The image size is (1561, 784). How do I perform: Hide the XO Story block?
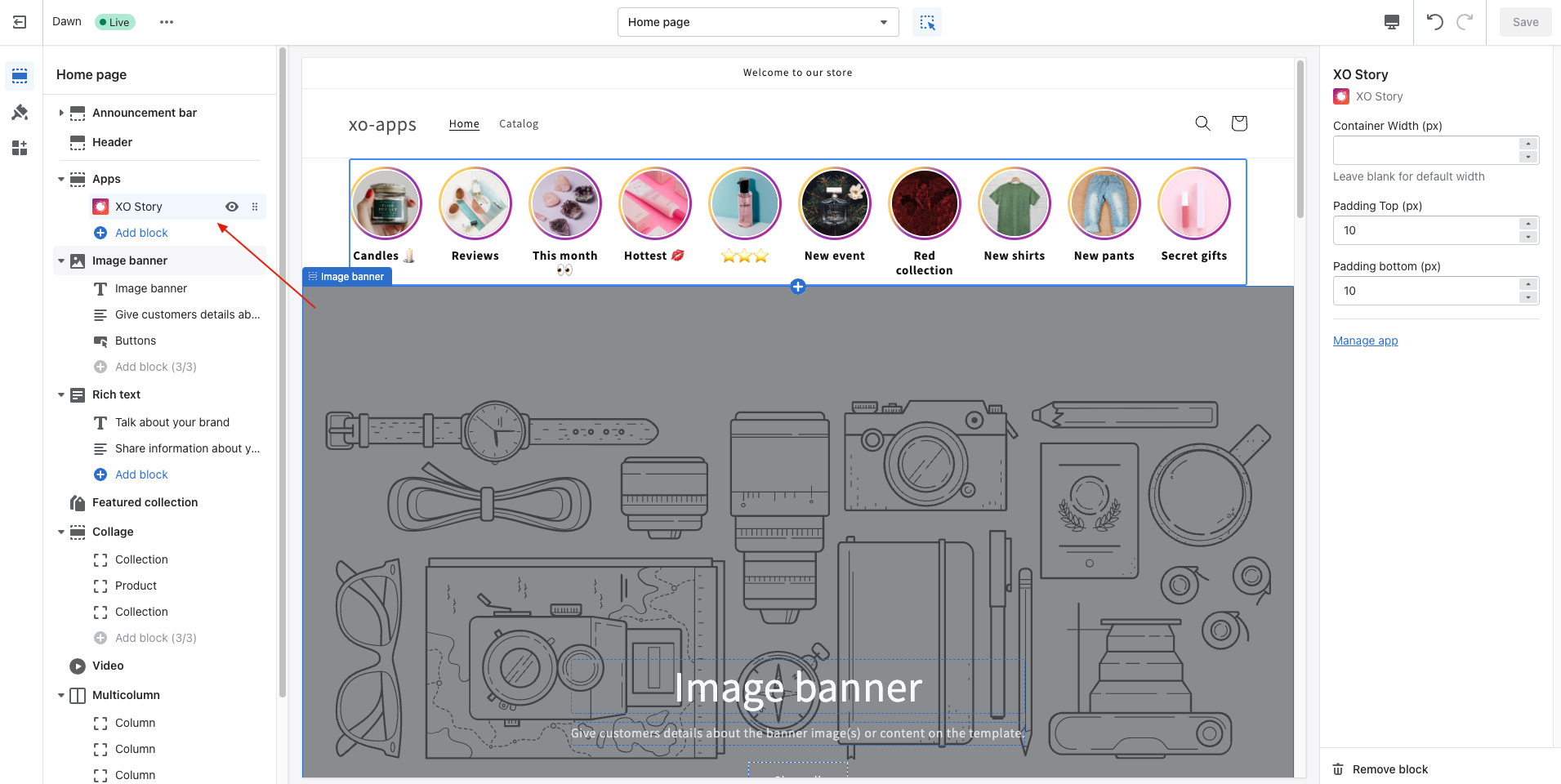tap(232, 207)
